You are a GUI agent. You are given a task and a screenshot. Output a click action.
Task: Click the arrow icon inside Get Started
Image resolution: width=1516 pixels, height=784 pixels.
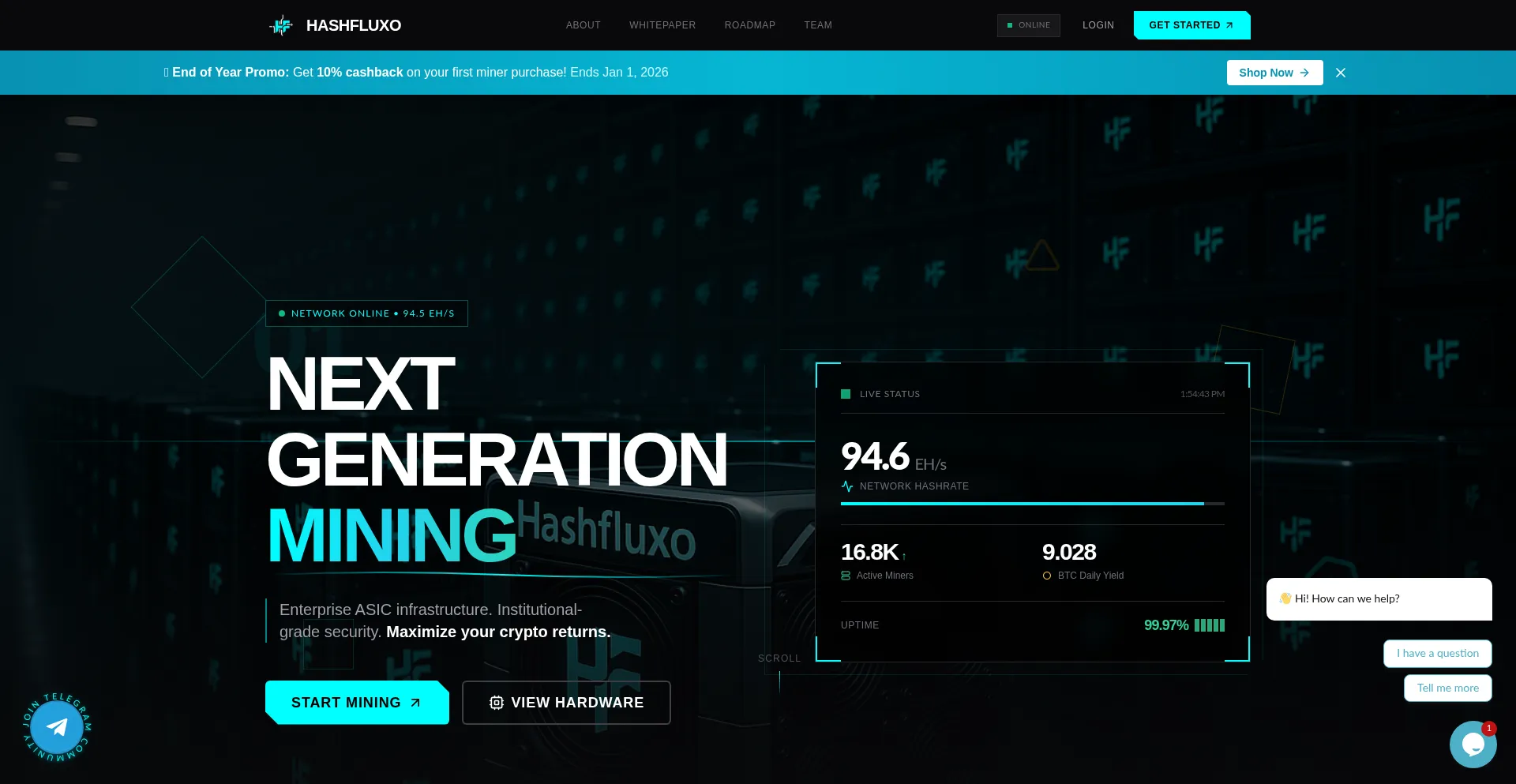1229,24
